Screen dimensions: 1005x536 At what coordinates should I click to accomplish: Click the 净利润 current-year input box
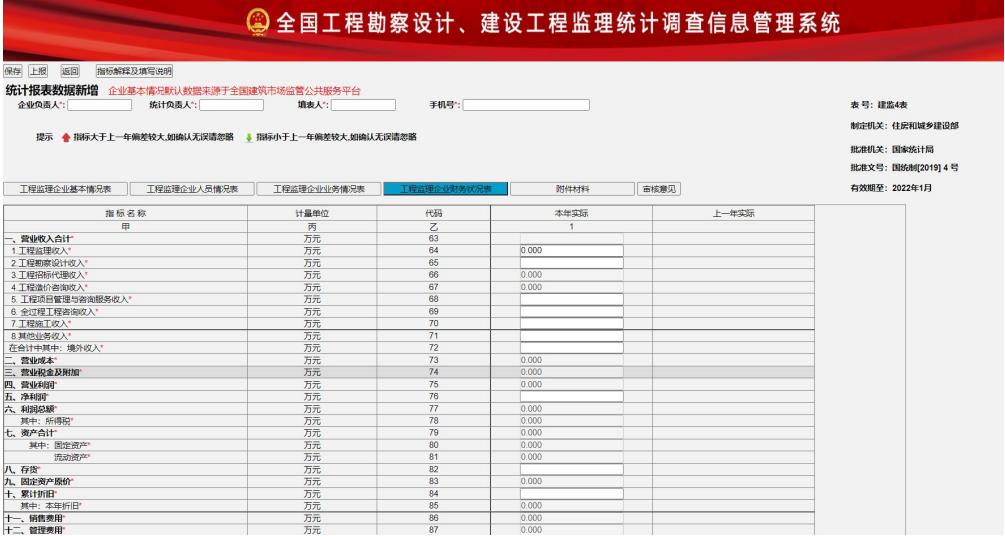click(570, 396)
